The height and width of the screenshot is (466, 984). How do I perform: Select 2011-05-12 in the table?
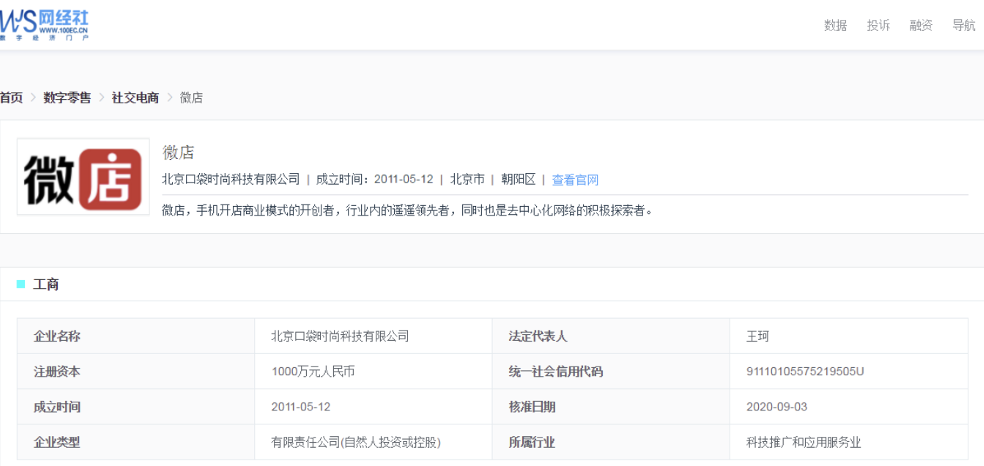pyautogui.click(x=301, y=406)
